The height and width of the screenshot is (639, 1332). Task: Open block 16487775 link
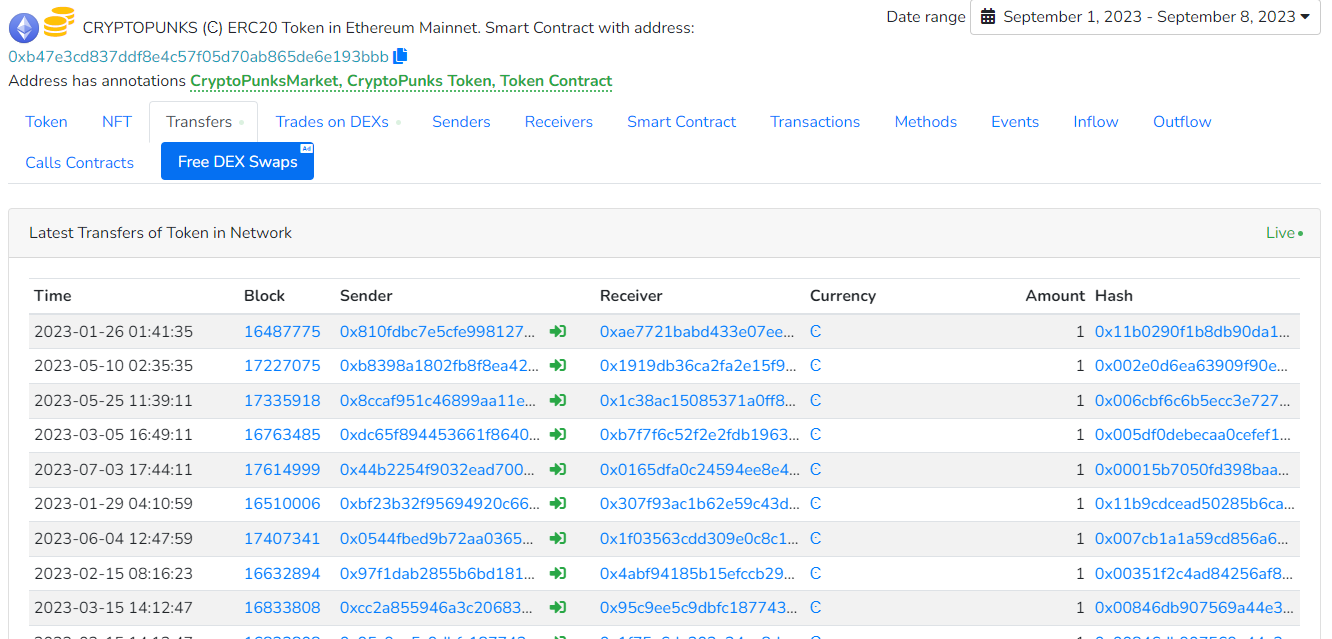[x=282, y=332]
